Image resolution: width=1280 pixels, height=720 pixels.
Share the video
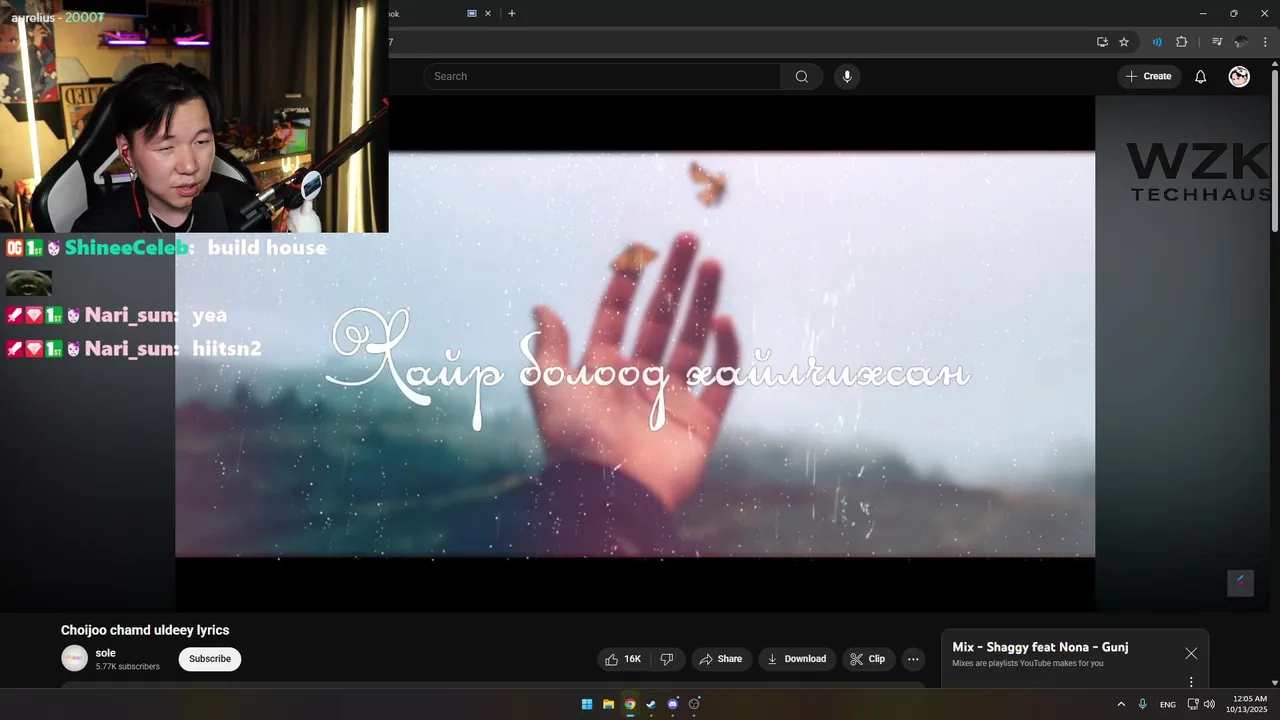[721, 659]
